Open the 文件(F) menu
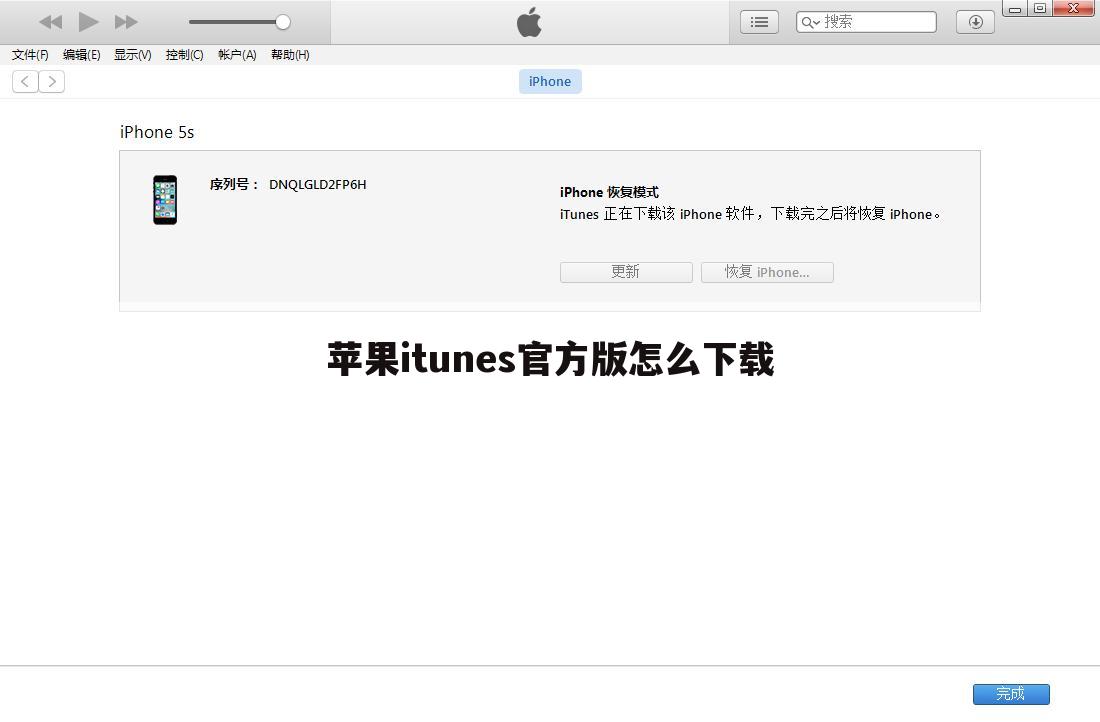The width and height of the screenshot is (1100, 722). pyautogui.click(x=30, y=55)
